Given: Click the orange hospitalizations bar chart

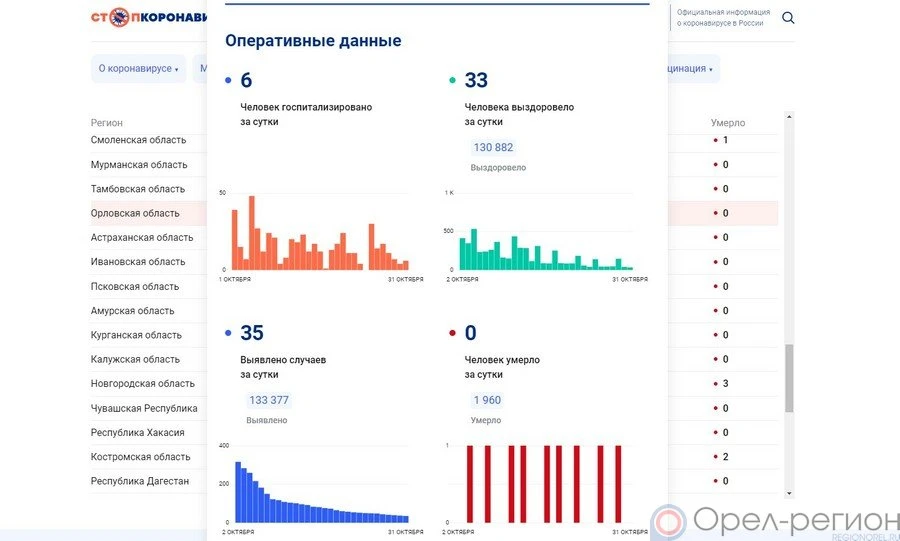Looking at the screenshot, I should click(314, 235).
